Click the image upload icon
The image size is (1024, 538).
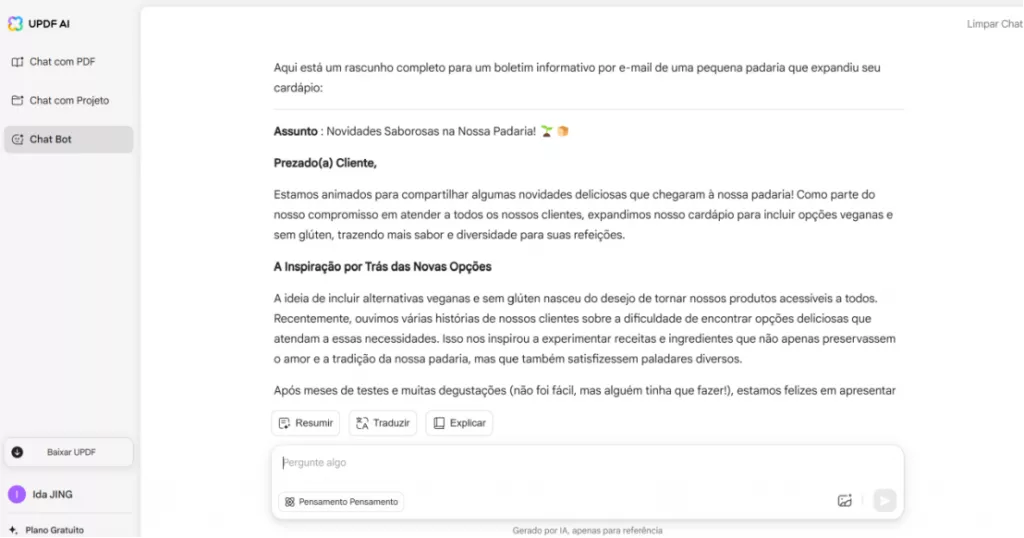click(844, 501)
